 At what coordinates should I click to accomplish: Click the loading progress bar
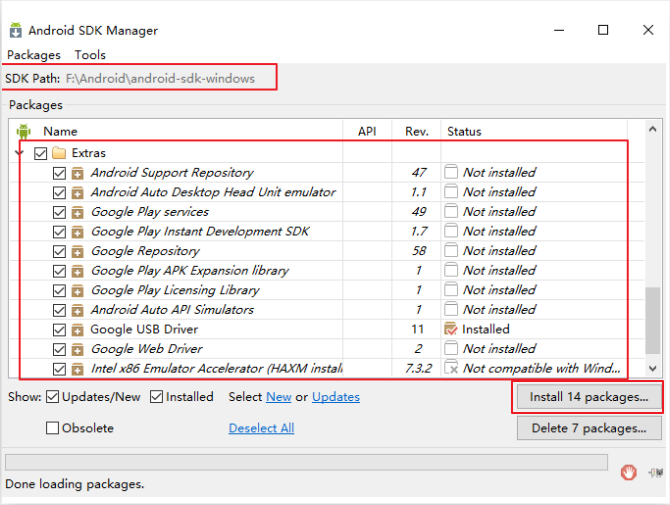306,462
